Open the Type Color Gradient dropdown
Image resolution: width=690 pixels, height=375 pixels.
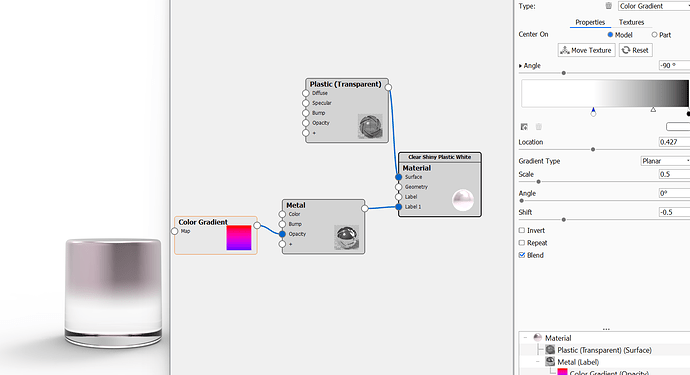[654, 6]
